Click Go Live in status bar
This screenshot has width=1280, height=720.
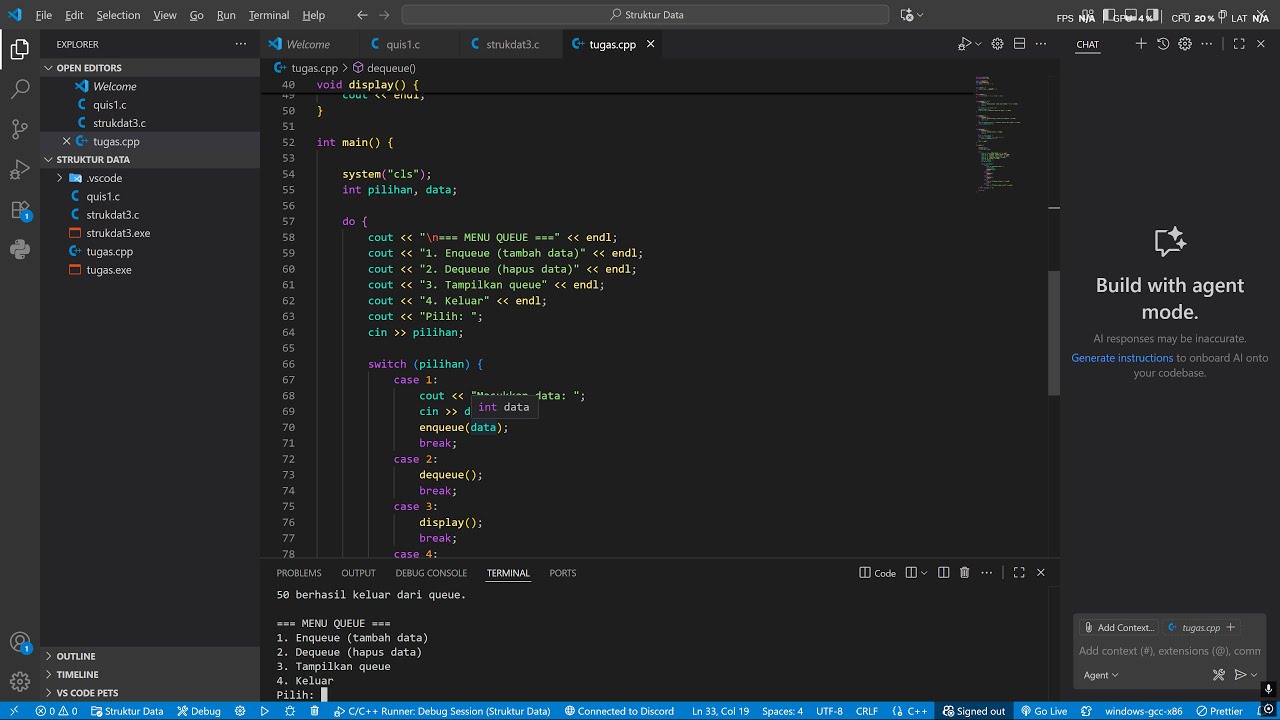coord(1044,711)
